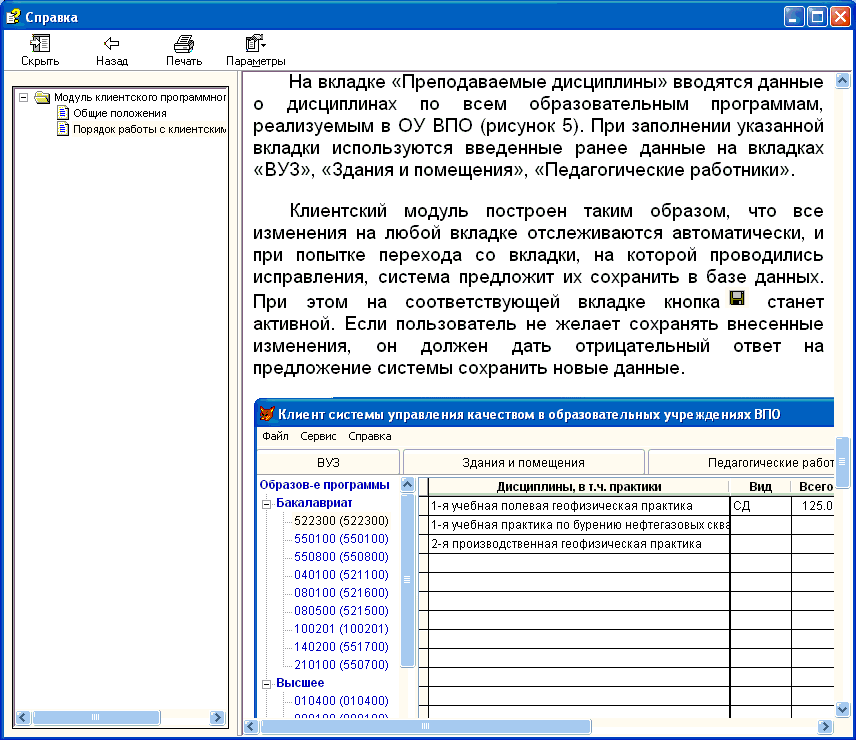The height and width of the screenshot is (740, 856).
Task: Select program 080100 (521600)
Action: [341, 593]
